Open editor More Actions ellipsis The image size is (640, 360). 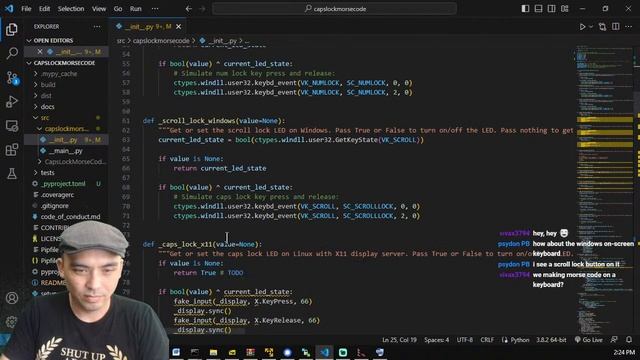coord(629,27)
